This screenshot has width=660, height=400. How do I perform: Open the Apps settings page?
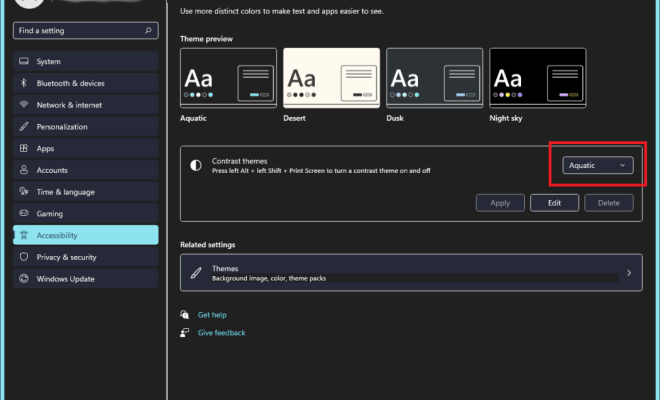point(86,148)
